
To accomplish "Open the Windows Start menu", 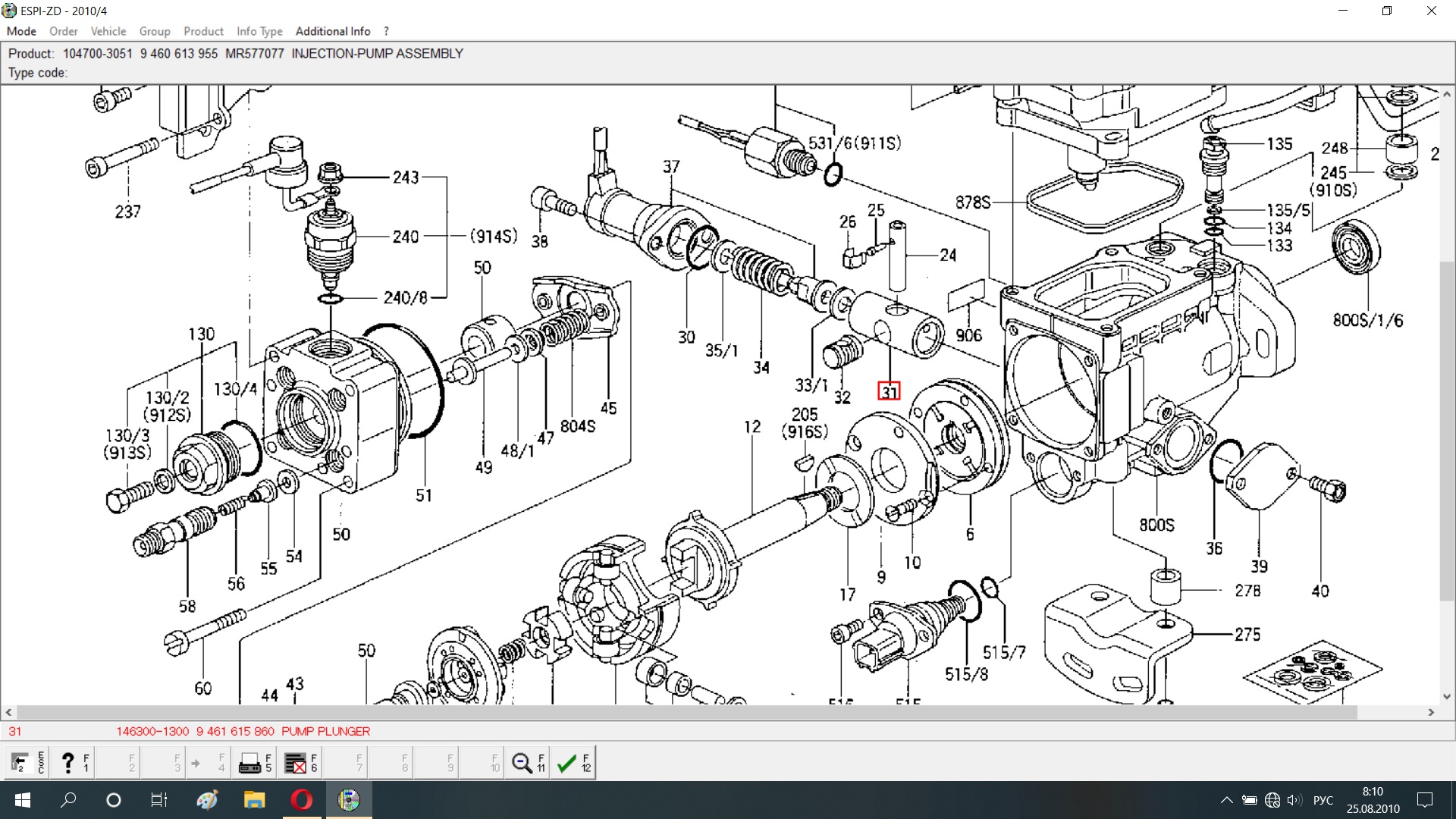I will point(22,800).
